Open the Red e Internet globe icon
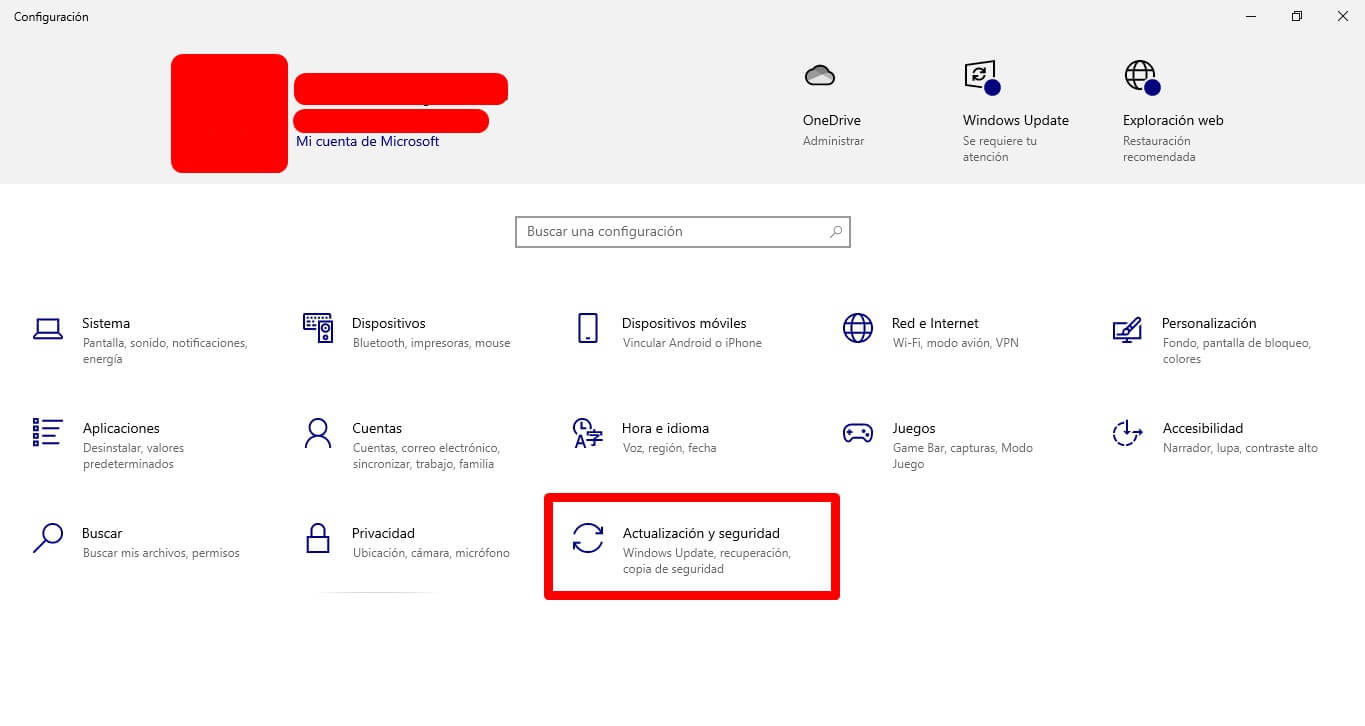This screenshot has height=726, width=1365. tap(858, 328)
